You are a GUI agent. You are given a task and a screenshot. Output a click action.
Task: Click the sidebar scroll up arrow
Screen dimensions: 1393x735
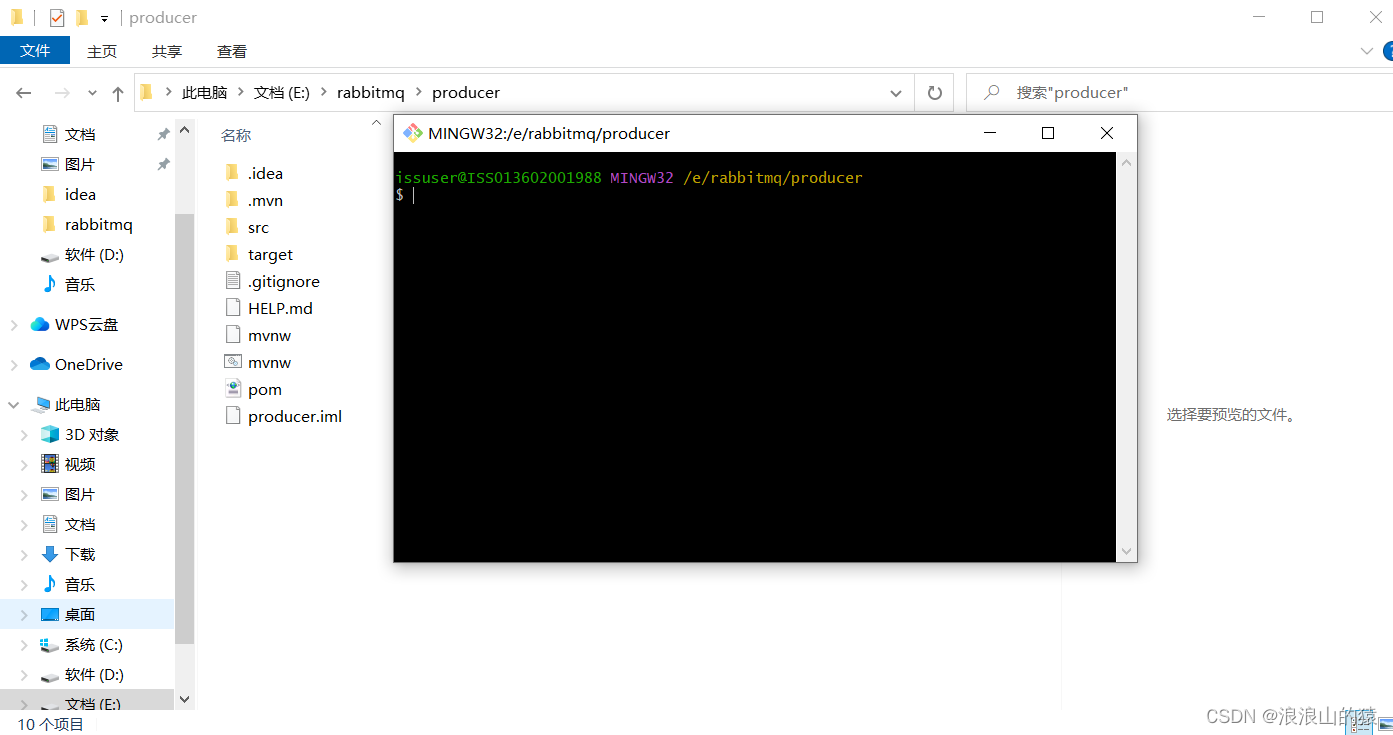[x=184, y=130]
